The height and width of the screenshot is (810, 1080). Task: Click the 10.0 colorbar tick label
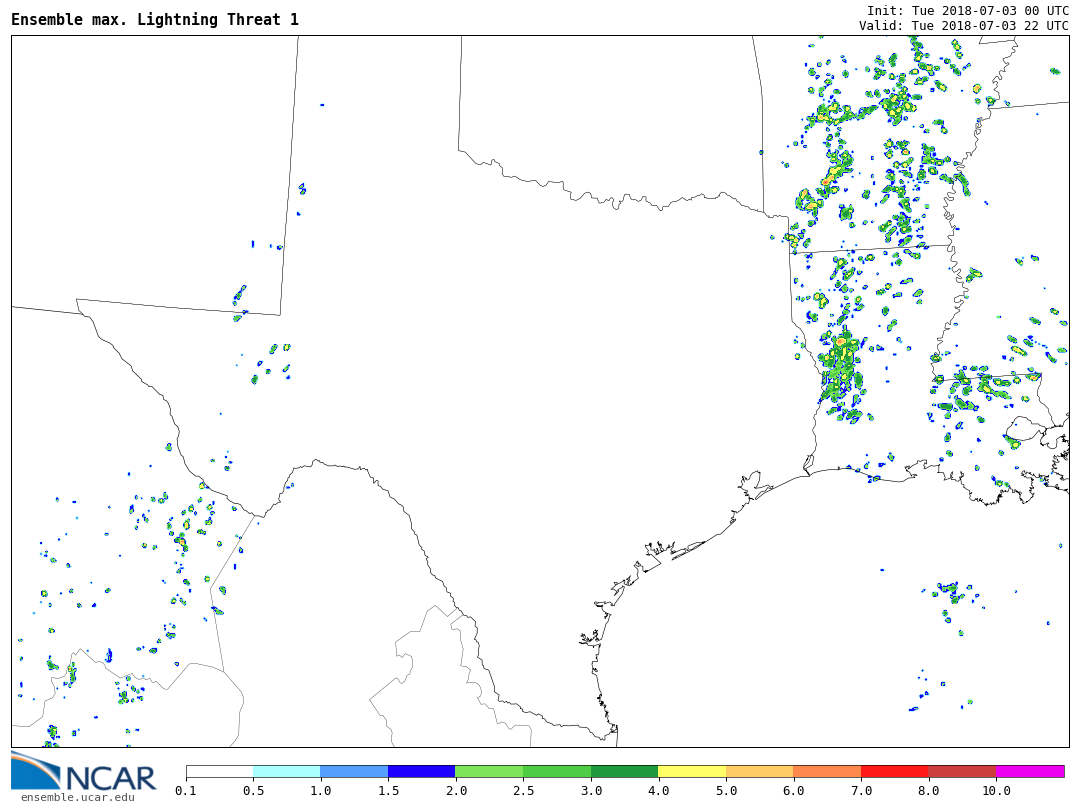coord(996,791)
